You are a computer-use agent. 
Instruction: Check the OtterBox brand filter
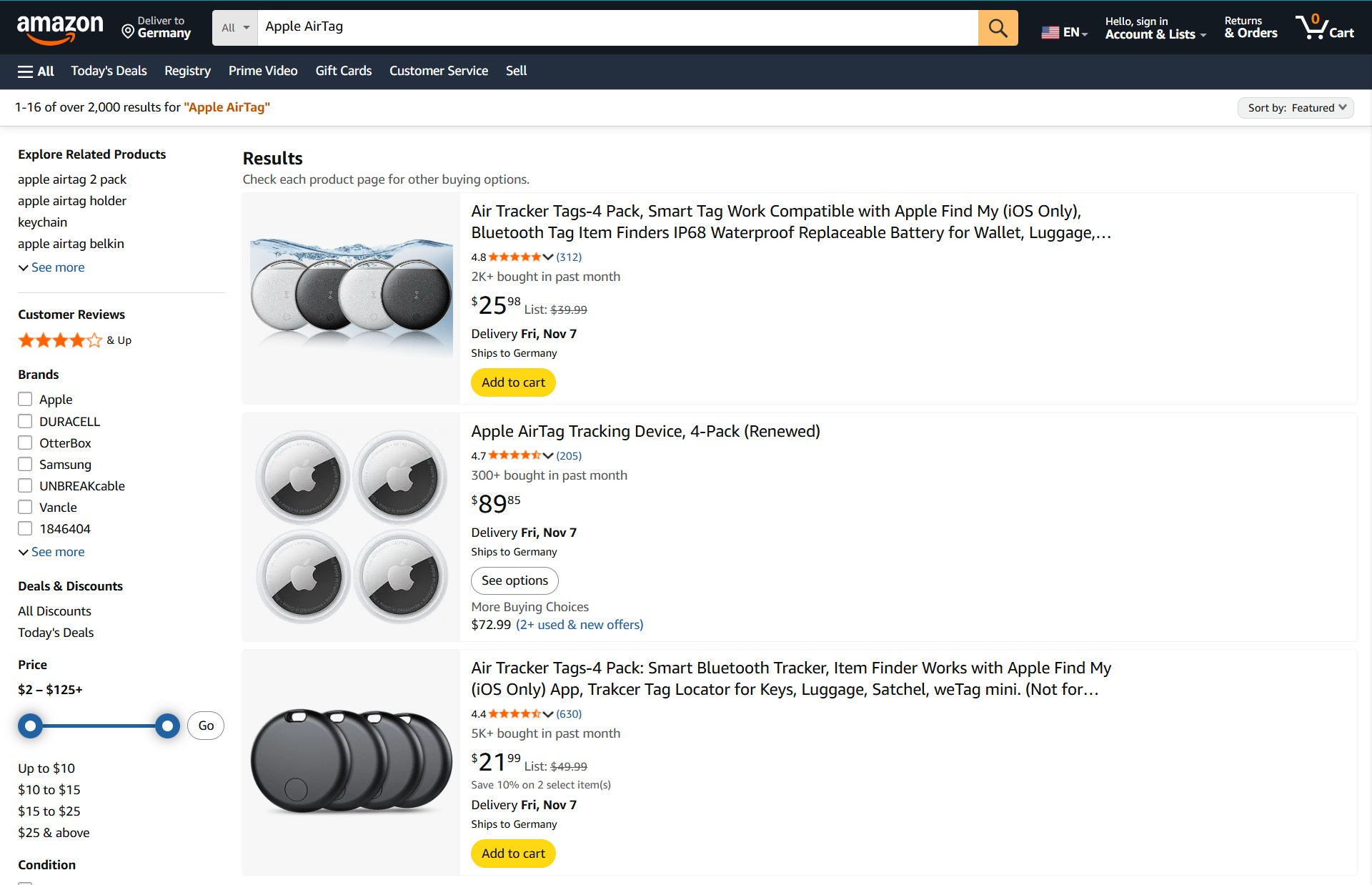coord(25,443)
